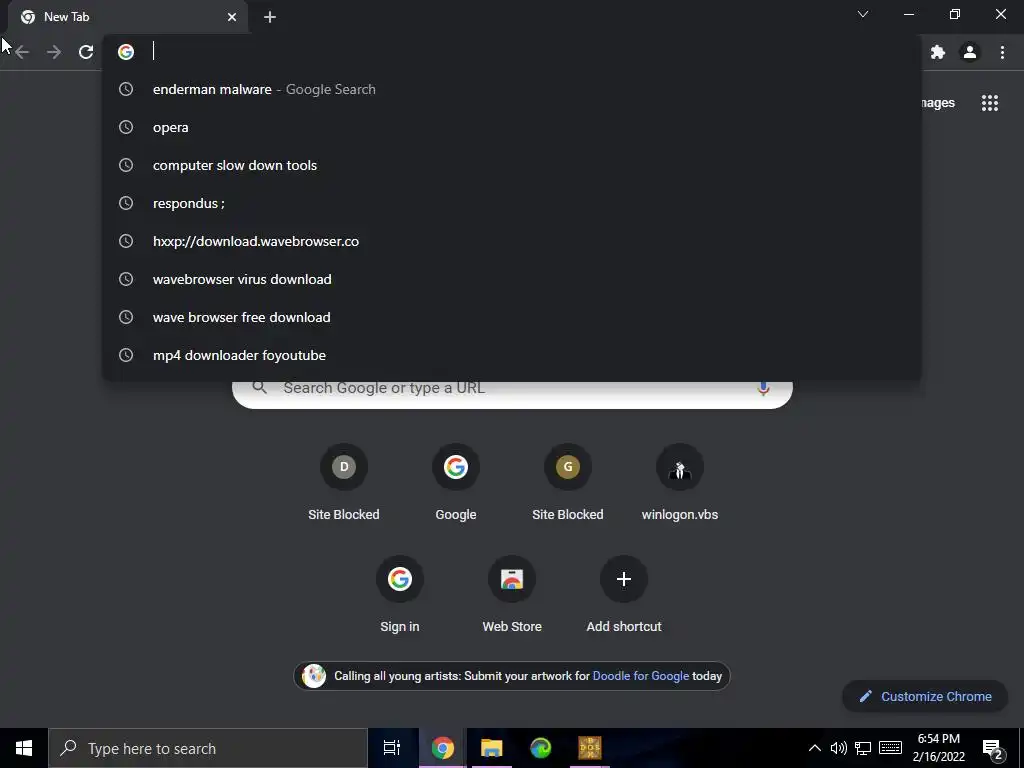
Task: Click the Chrome icon on the taskbar
Action: pyautogui.click(x=442, y=748)
